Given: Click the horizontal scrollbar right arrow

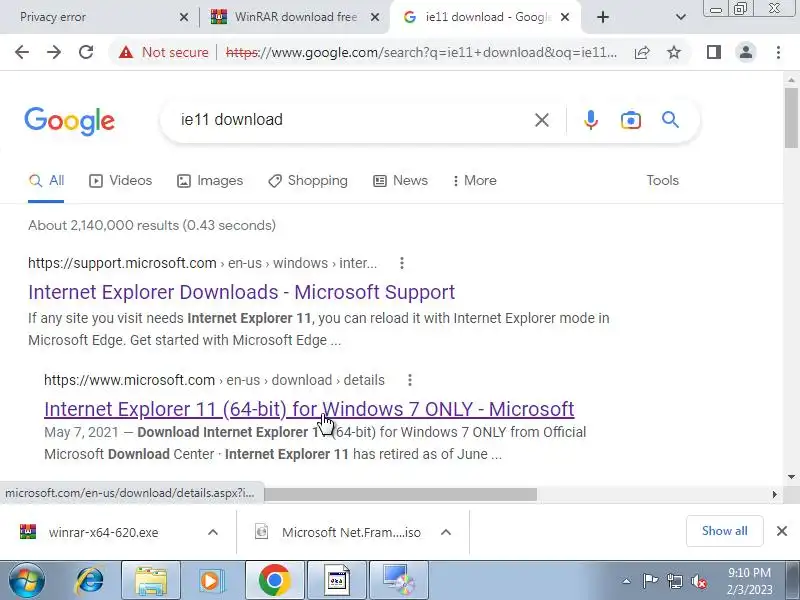Looking at the screenshot, I should point(774,494).
